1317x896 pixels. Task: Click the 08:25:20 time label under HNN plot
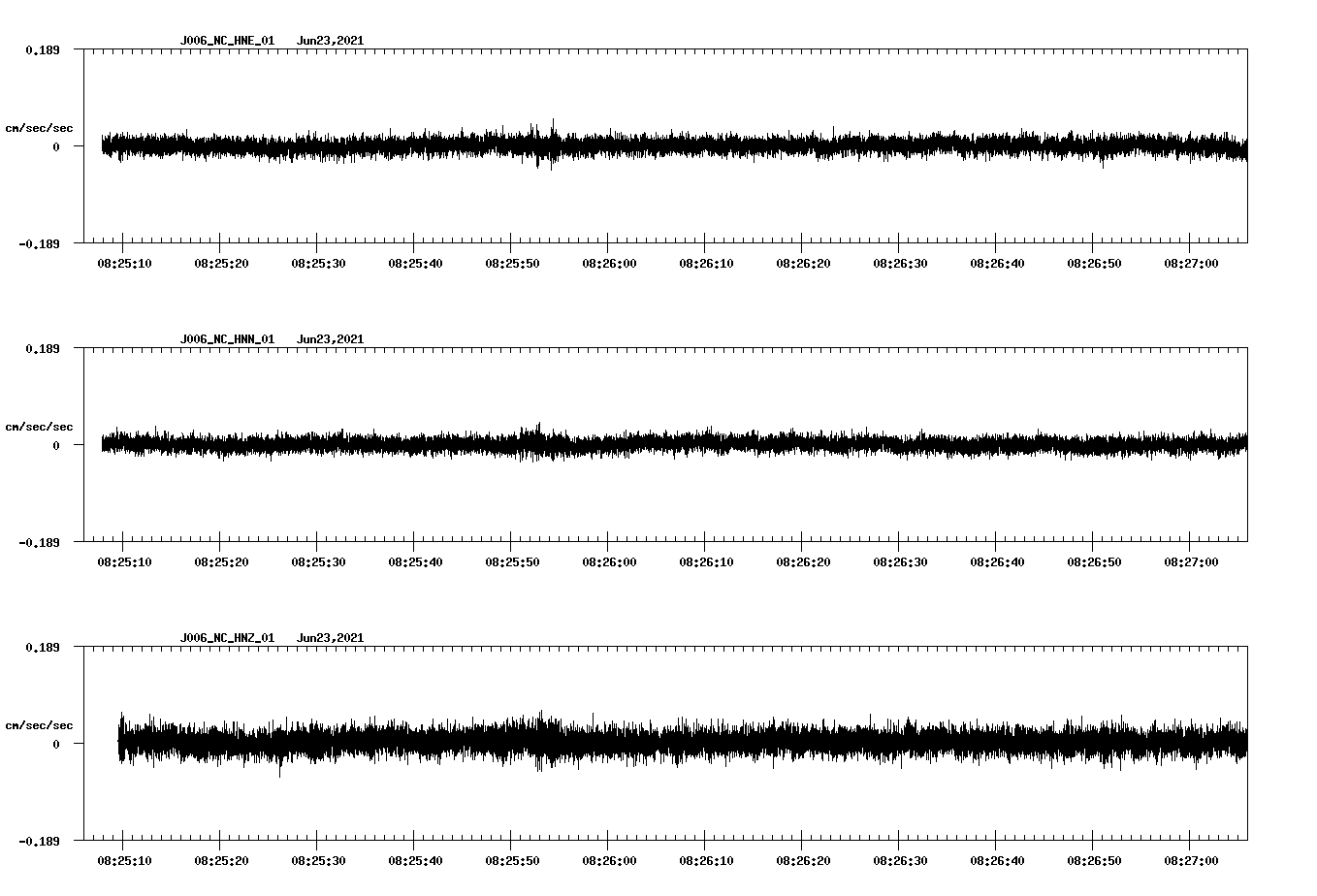tap(221, 562)
